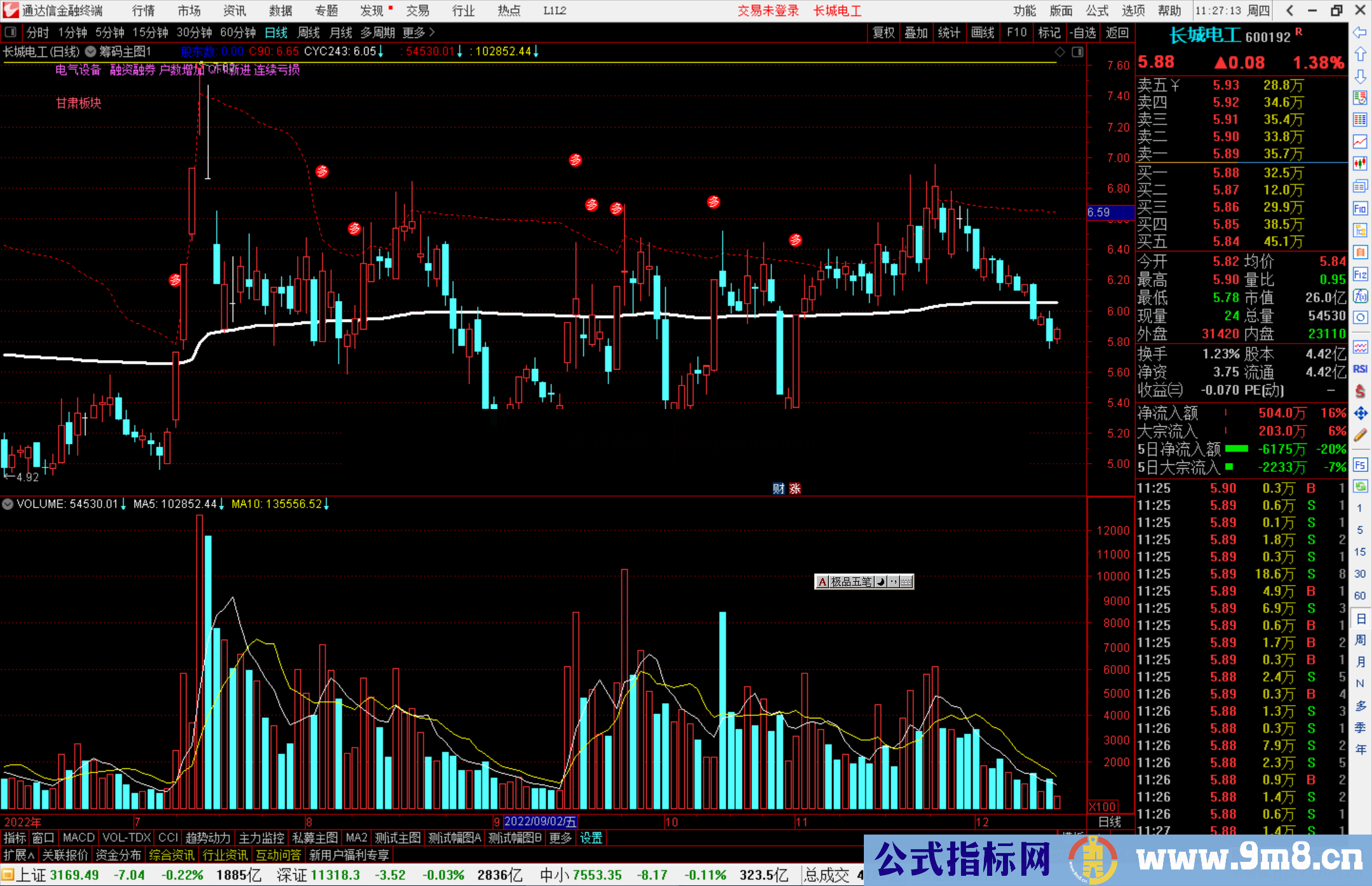Screen dimensions: 1372x886
Task: Click the green refresh icon in sidebar
Action: [1360, 487]
